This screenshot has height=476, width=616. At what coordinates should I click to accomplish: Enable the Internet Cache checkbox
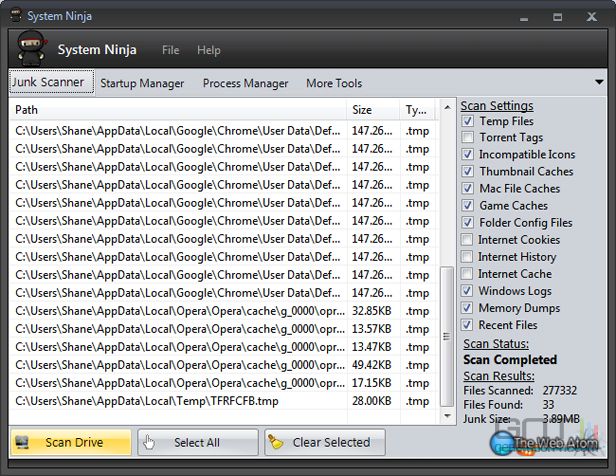[x=467, y=274]
